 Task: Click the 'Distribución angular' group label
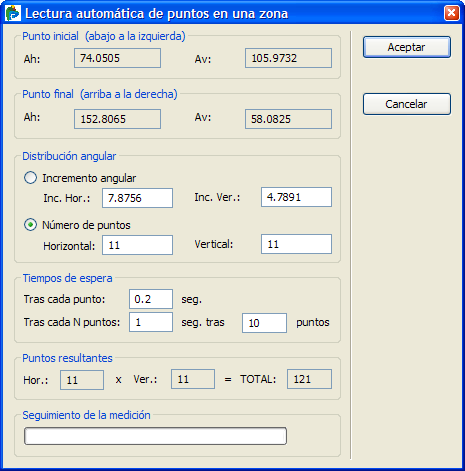point(69,156)
